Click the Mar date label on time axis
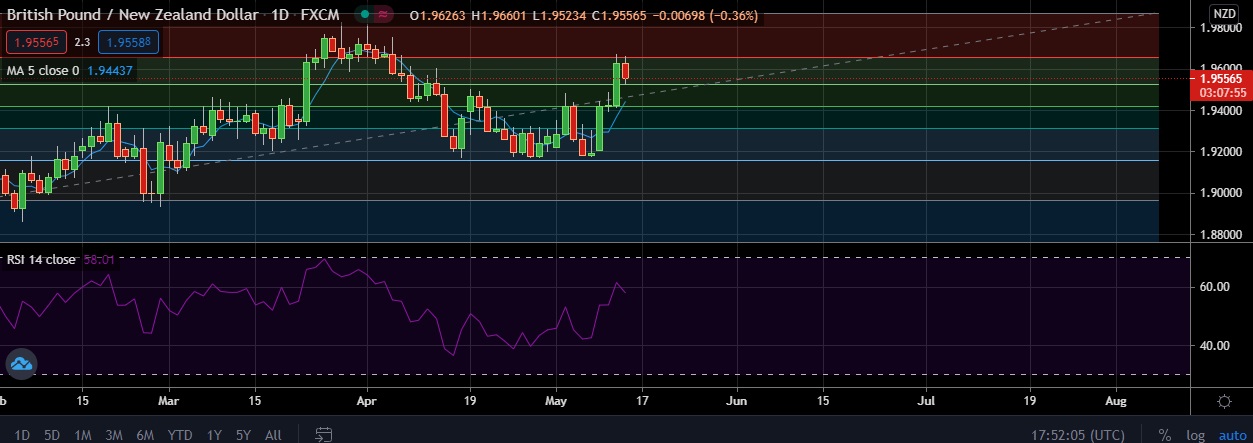The width and height of the screenshot is (1253, 443). pyautogui.click(x=169, y=400)
